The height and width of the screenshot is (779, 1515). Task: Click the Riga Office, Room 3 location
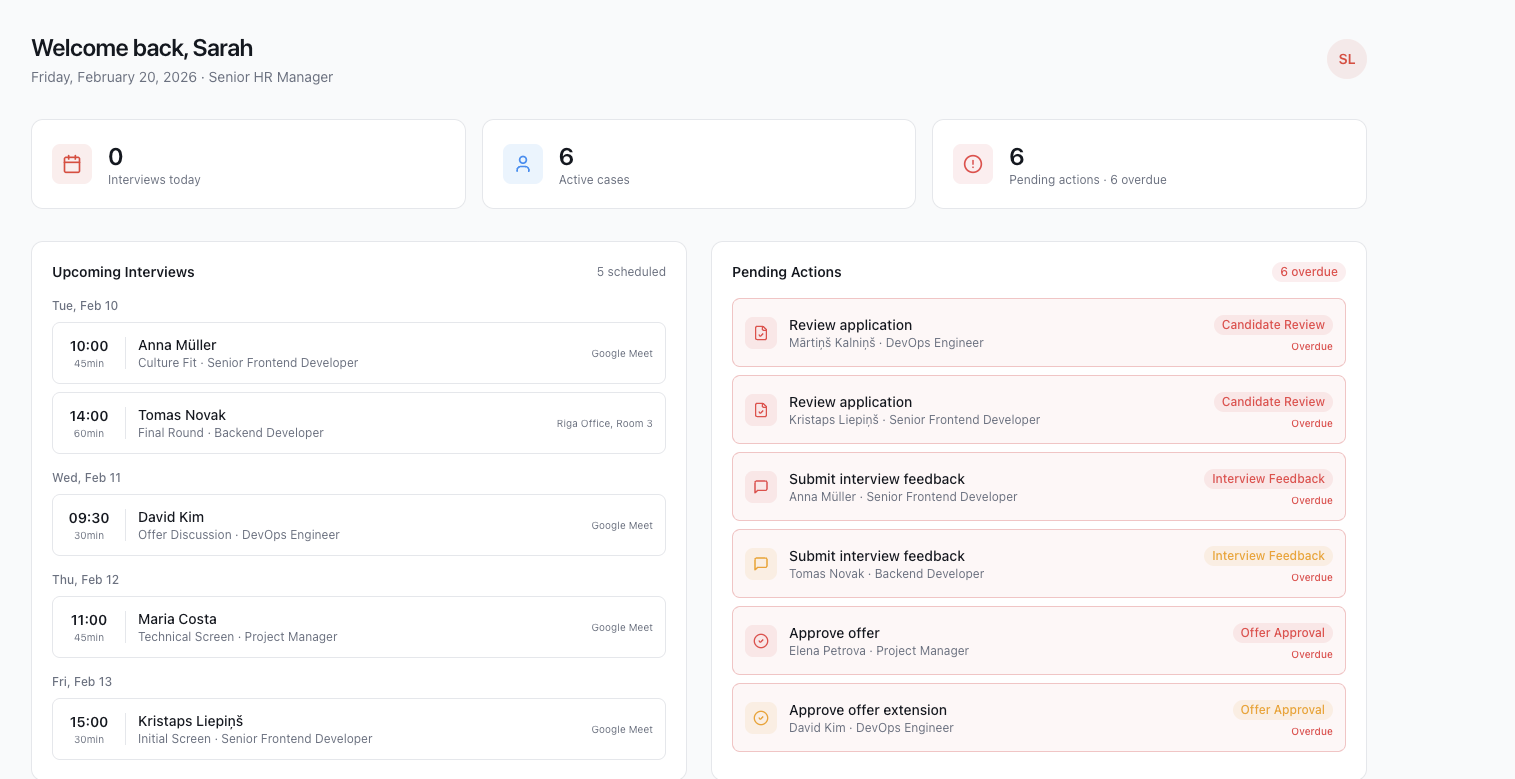pos(605,424)
